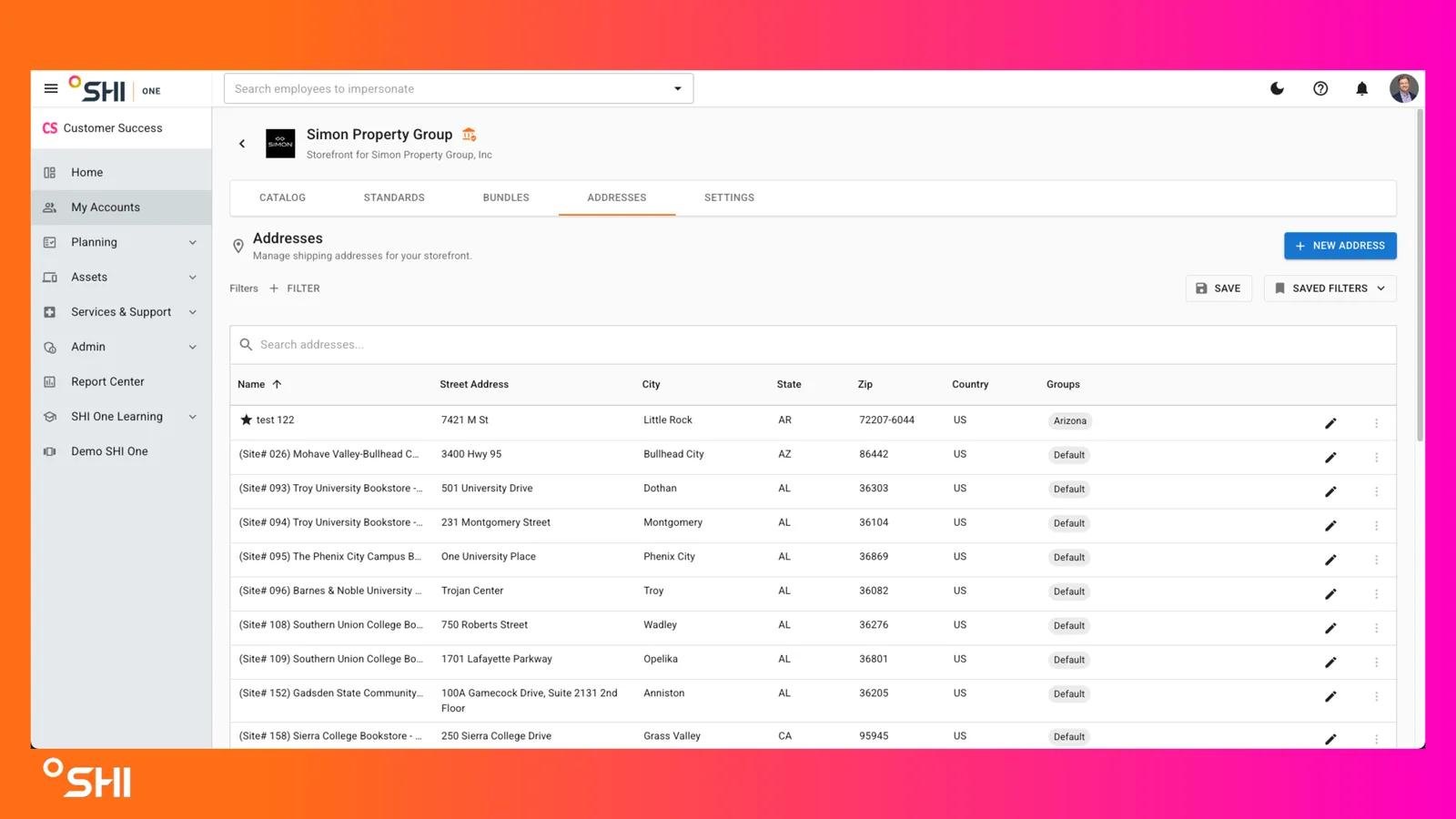Click the Search addresses field
Viewport: 1456px width, 819px height.
click(813, 345)
